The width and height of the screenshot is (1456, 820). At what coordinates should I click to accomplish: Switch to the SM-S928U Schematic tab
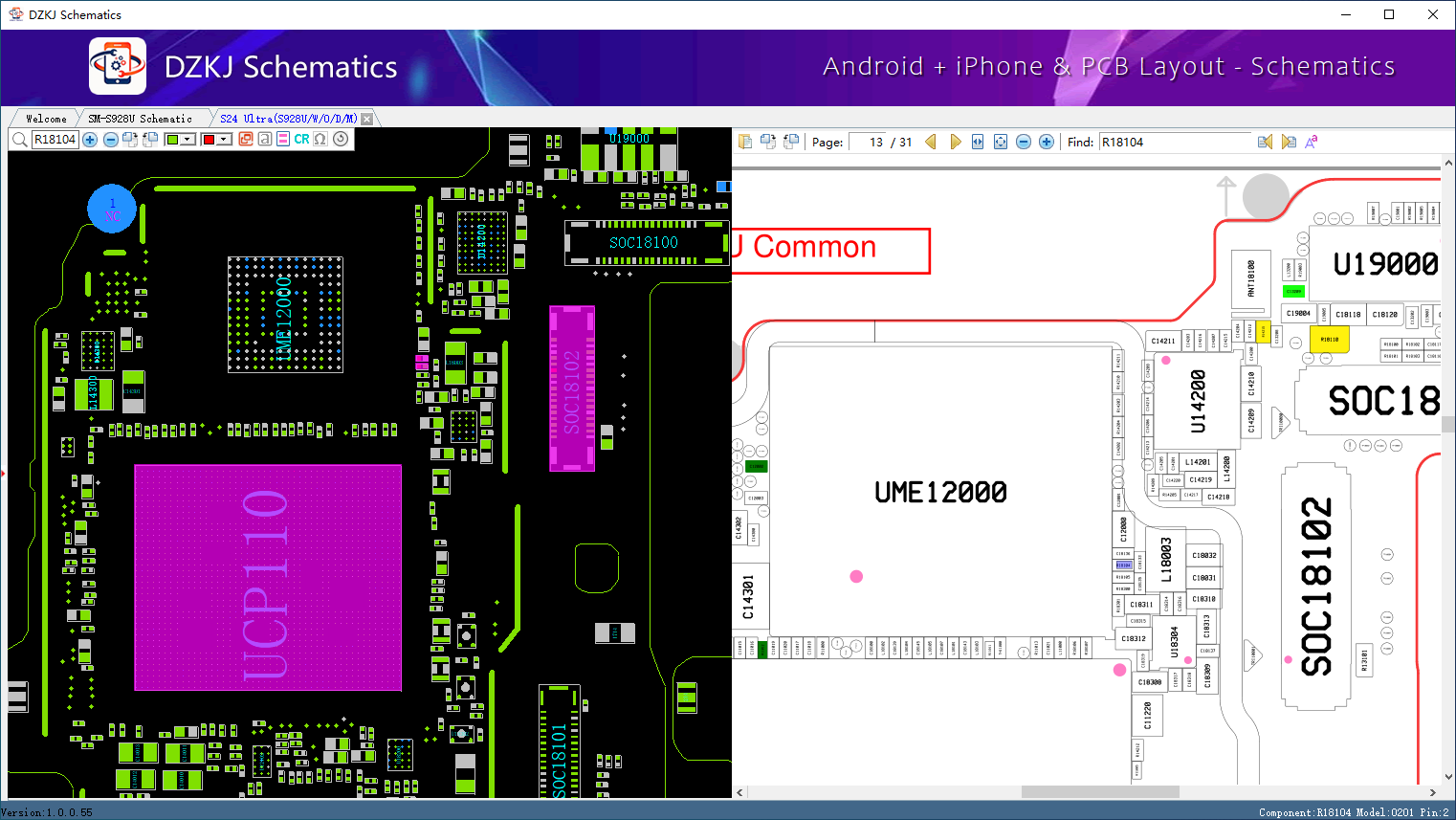pyautogui.click(x=140, y=119)
